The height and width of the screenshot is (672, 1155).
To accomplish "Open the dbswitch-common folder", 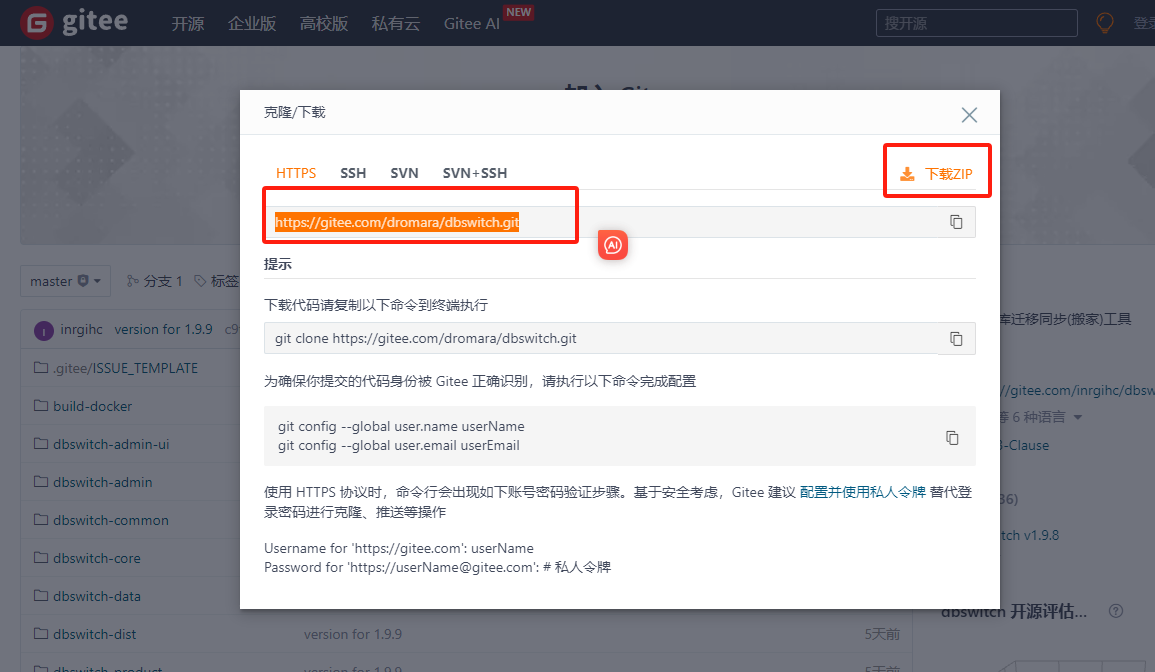I will [110, 520].
